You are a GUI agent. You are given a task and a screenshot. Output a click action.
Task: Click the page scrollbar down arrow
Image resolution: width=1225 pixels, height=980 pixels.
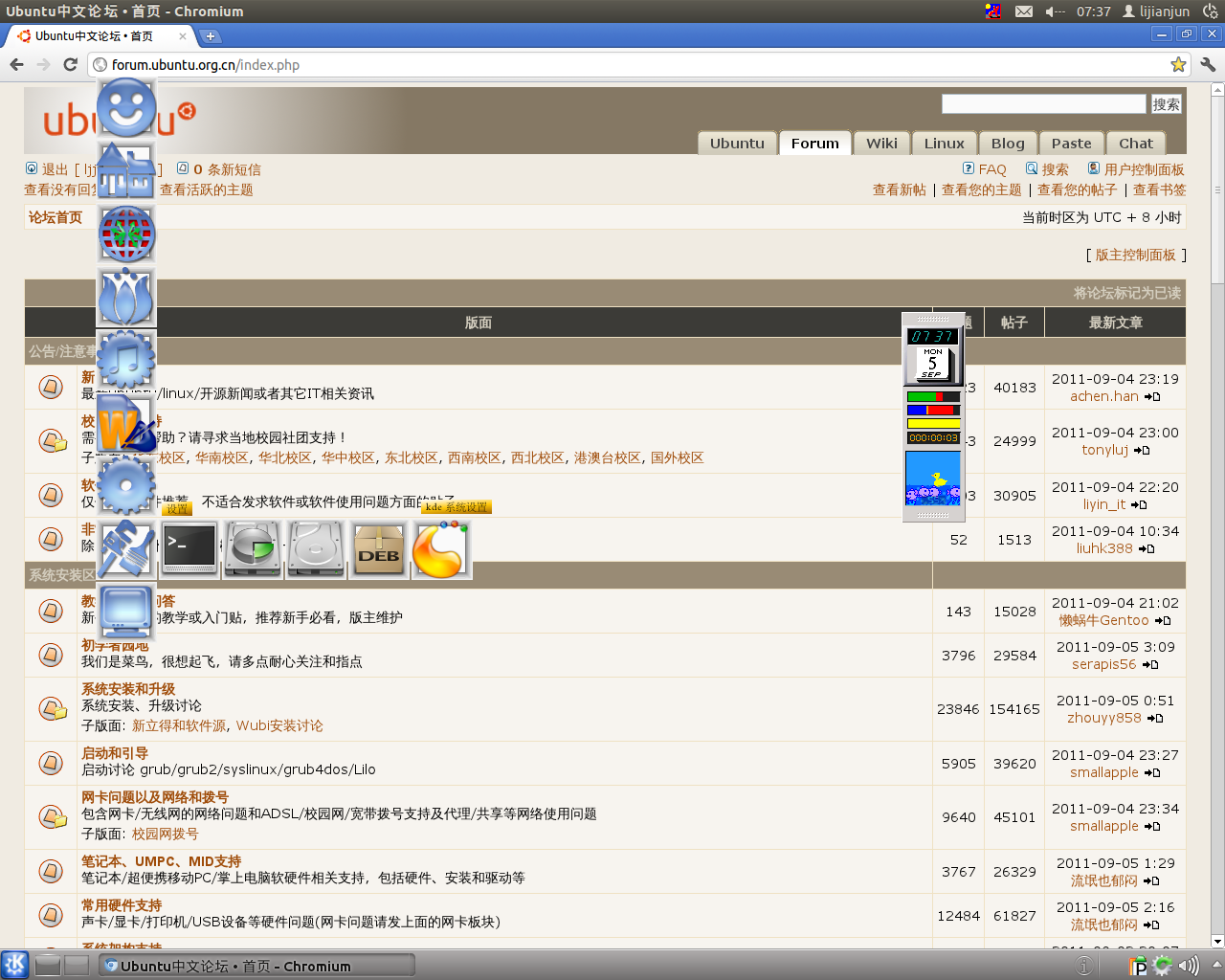tap(1217, 941)
